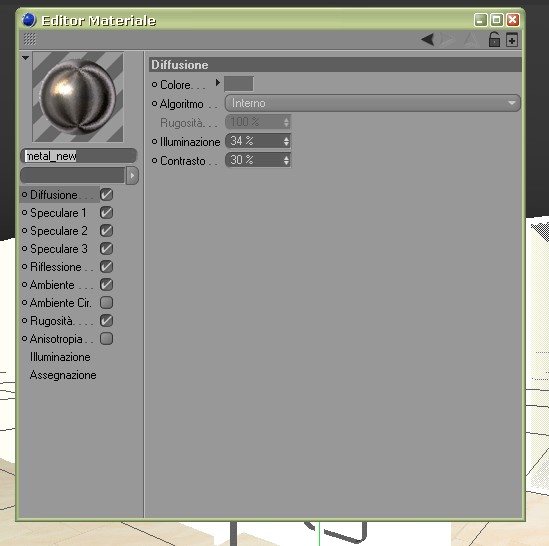This screenshot has width=549, height=546.
Task: Collapse the material preview with triangle arrow
Action: click(25, 58)
